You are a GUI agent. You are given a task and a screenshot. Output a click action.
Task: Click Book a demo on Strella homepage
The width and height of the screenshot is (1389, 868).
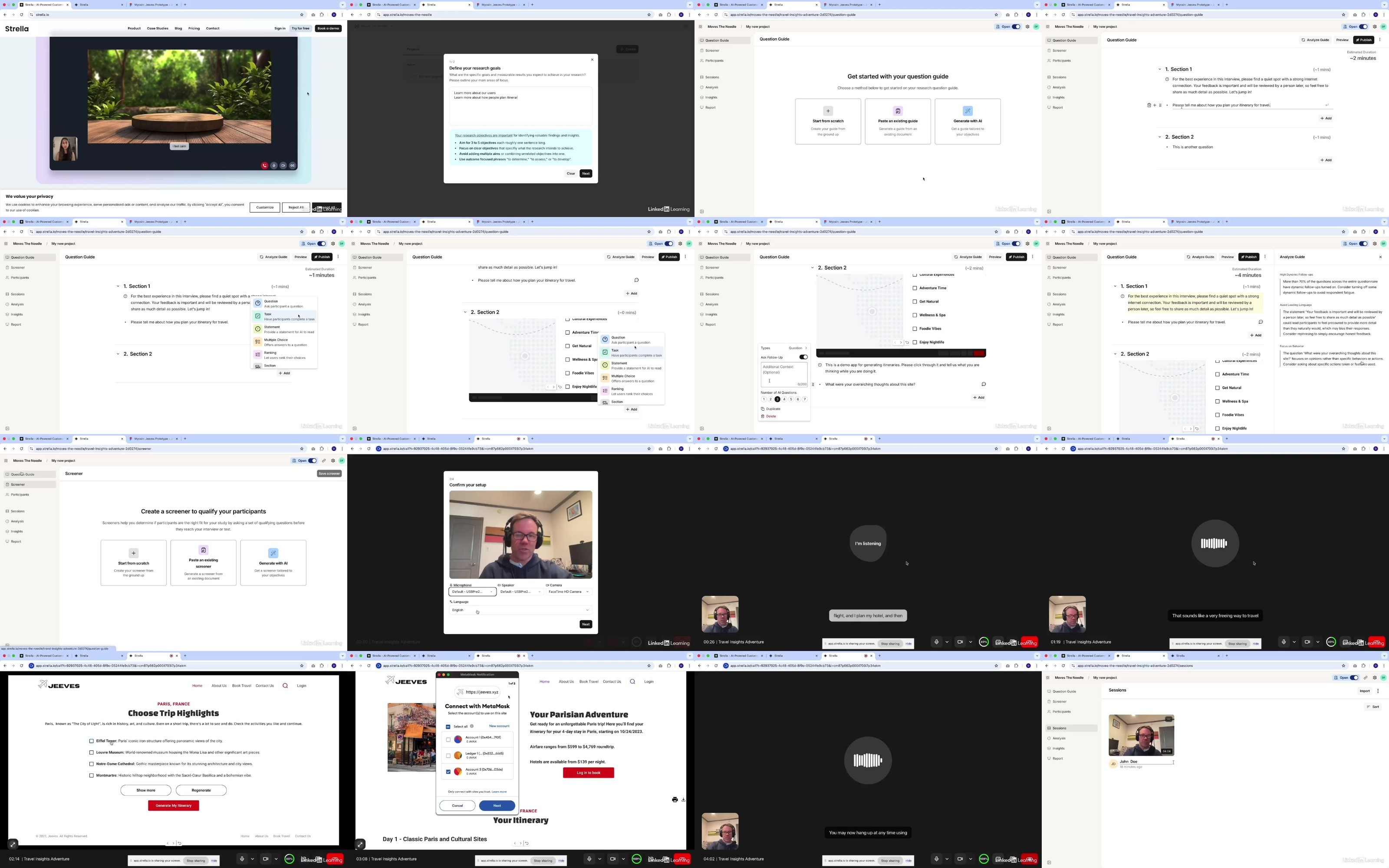328,28
